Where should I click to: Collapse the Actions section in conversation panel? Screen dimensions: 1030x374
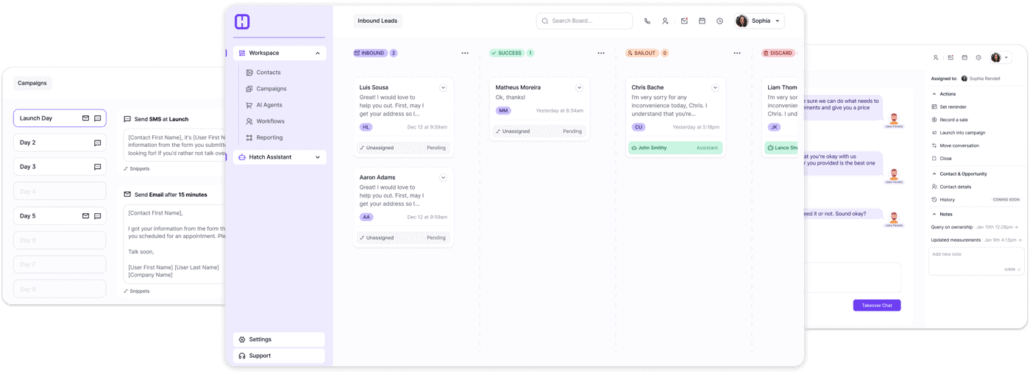coord(934,94)
